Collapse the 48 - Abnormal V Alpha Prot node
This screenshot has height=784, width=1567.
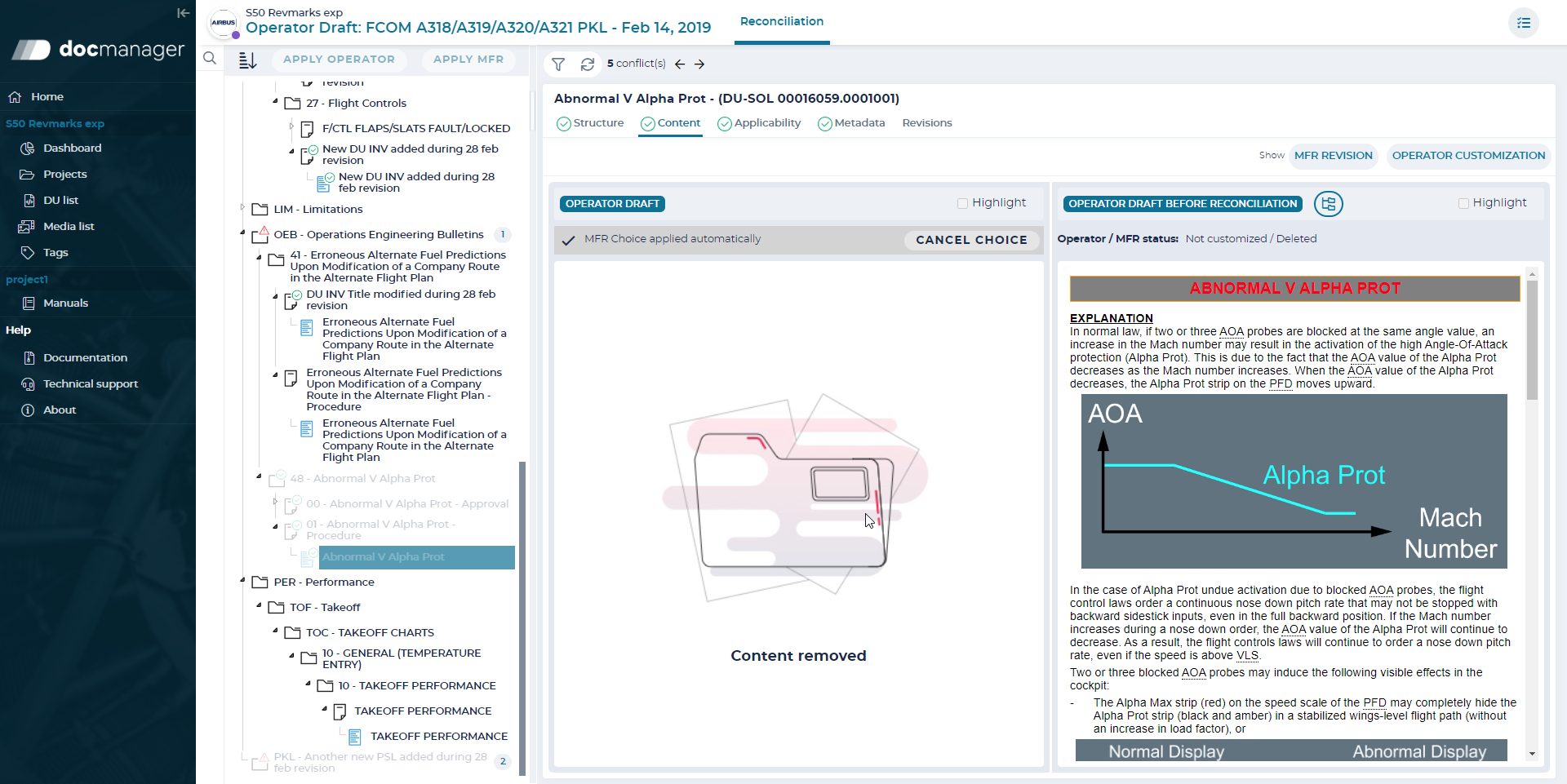tap(259, 476)
